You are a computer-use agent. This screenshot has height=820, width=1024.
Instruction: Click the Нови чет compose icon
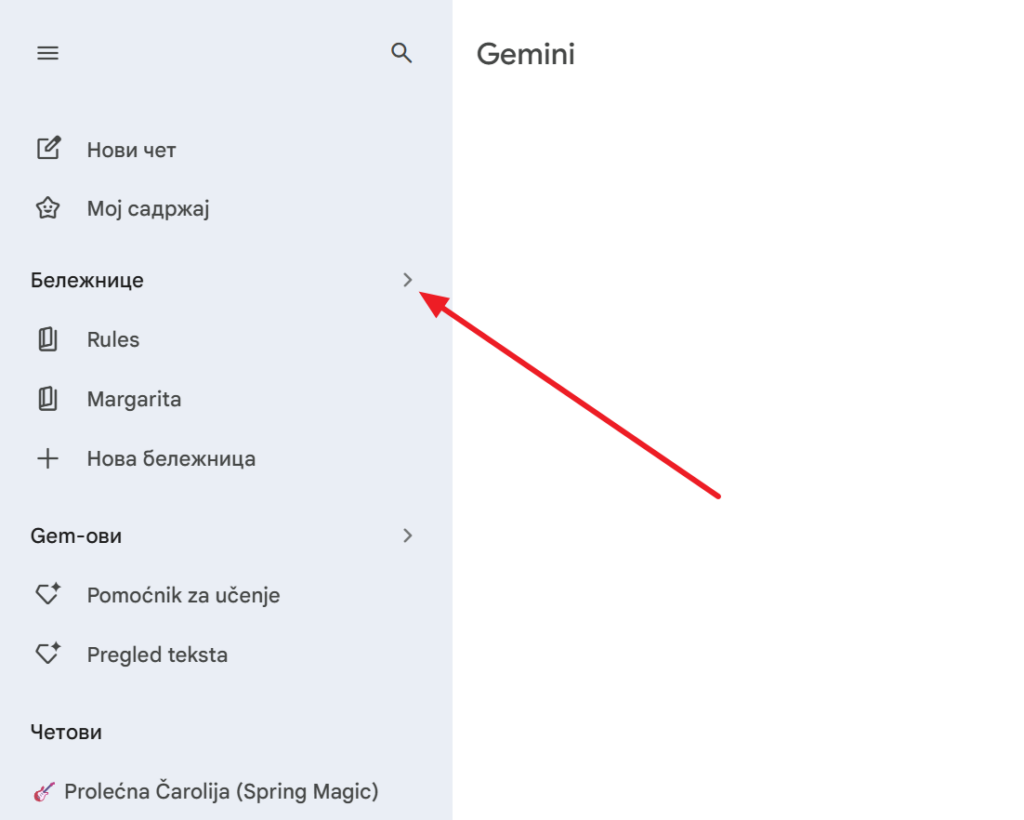pyautogui.click(x=48, y=149)
